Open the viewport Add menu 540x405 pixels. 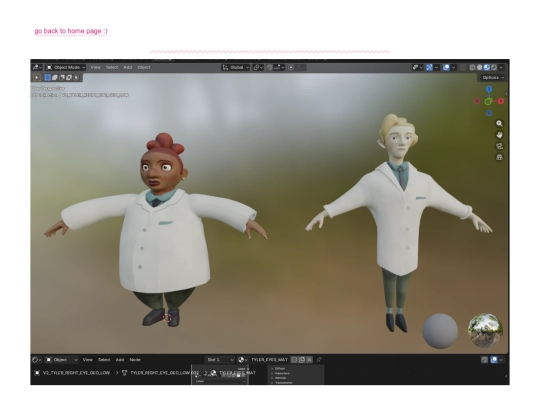[x=128, y=68]
